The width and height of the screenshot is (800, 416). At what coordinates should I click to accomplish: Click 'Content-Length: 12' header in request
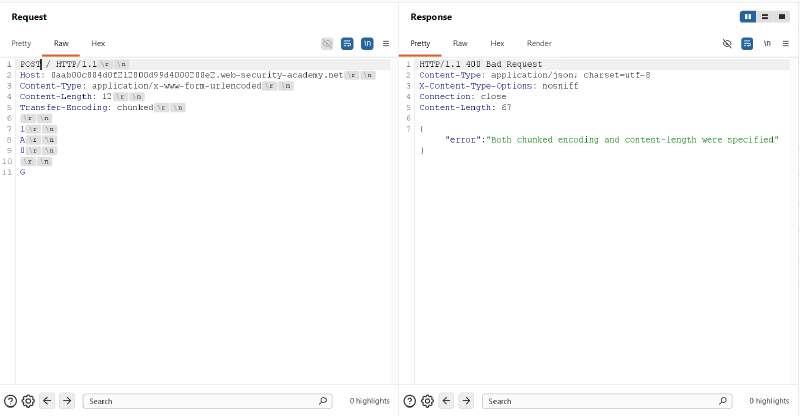(65, 96)
